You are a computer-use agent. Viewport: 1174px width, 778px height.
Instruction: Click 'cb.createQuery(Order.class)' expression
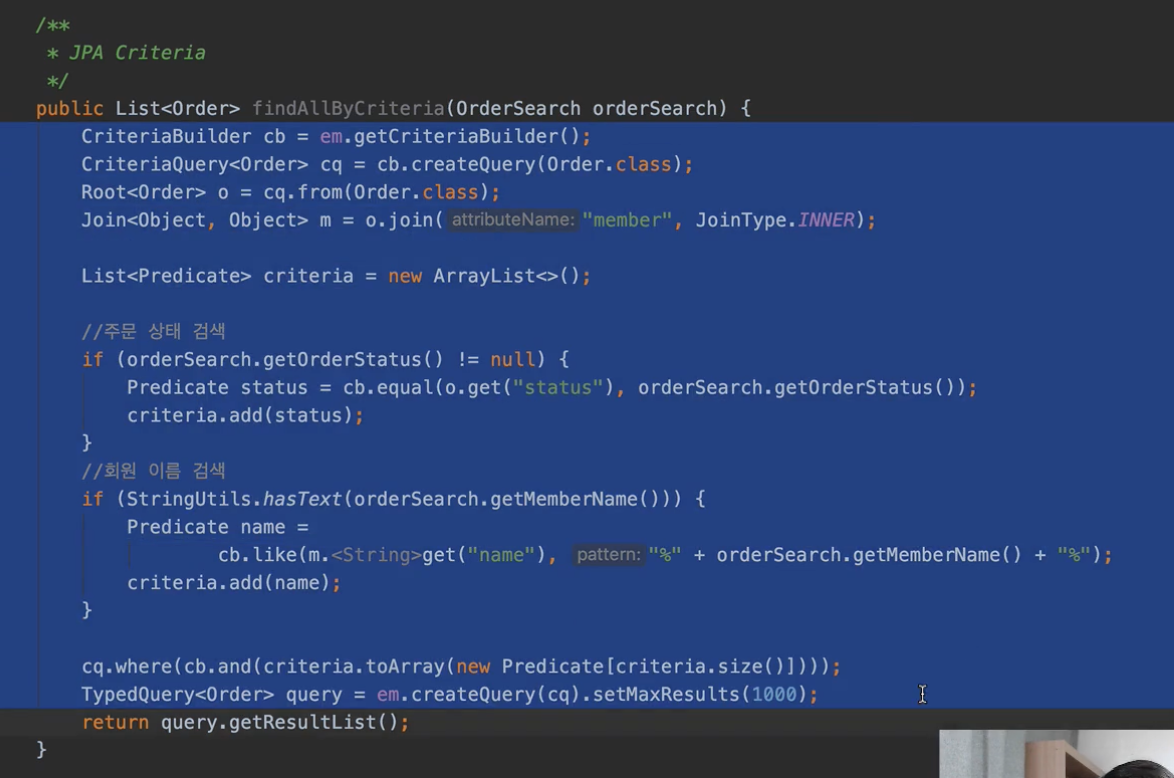530,164
